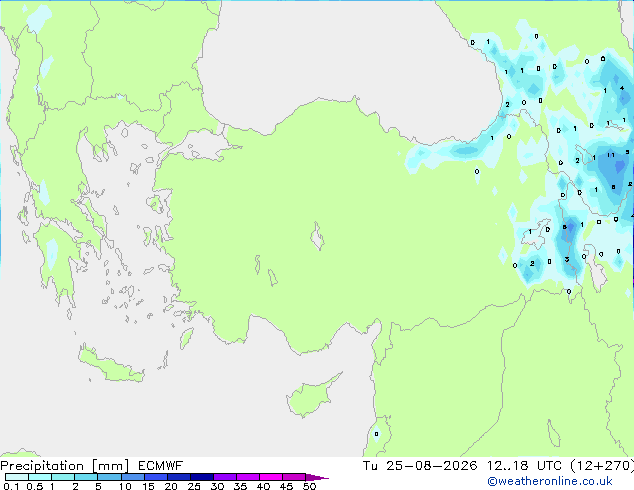
Task: Click the legend label '15'
Action: [x=148, y=486]
